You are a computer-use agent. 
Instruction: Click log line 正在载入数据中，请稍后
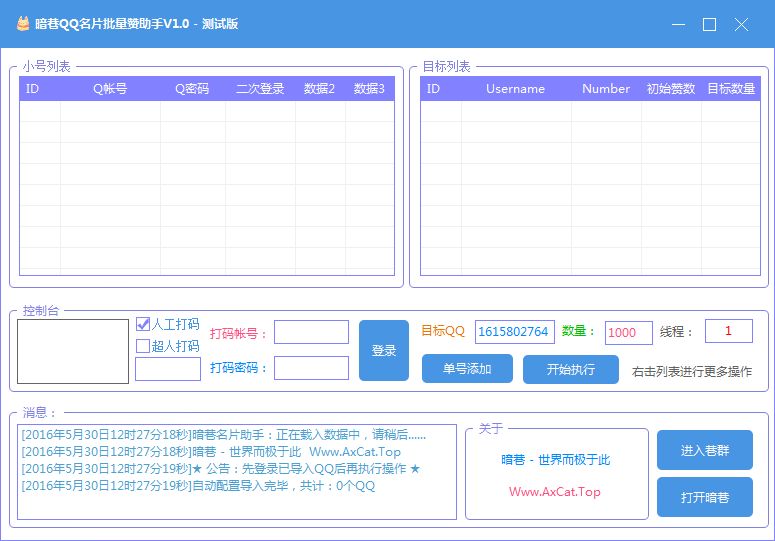click(x=223, y=435)
